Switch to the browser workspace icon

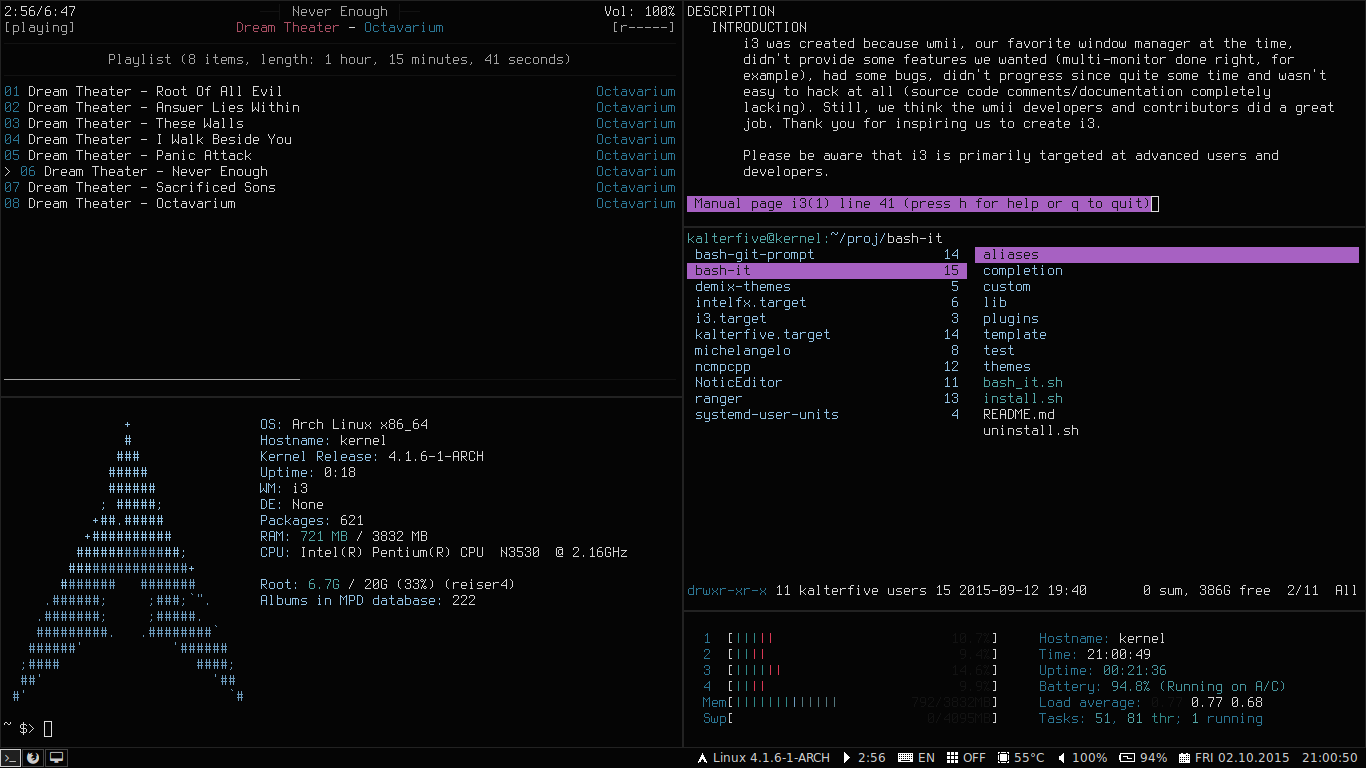[x=33, y=758]
